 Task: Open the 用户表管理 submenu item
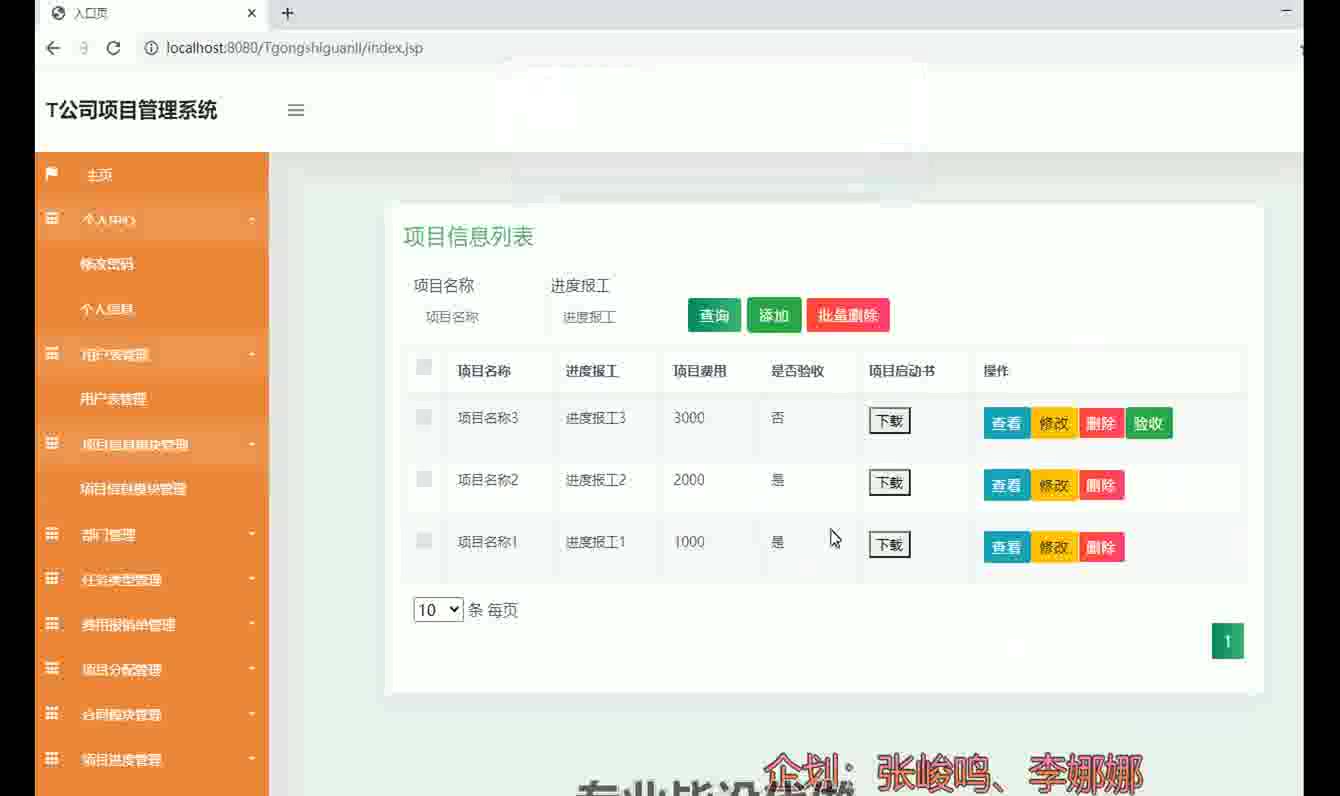pos(113,399)
